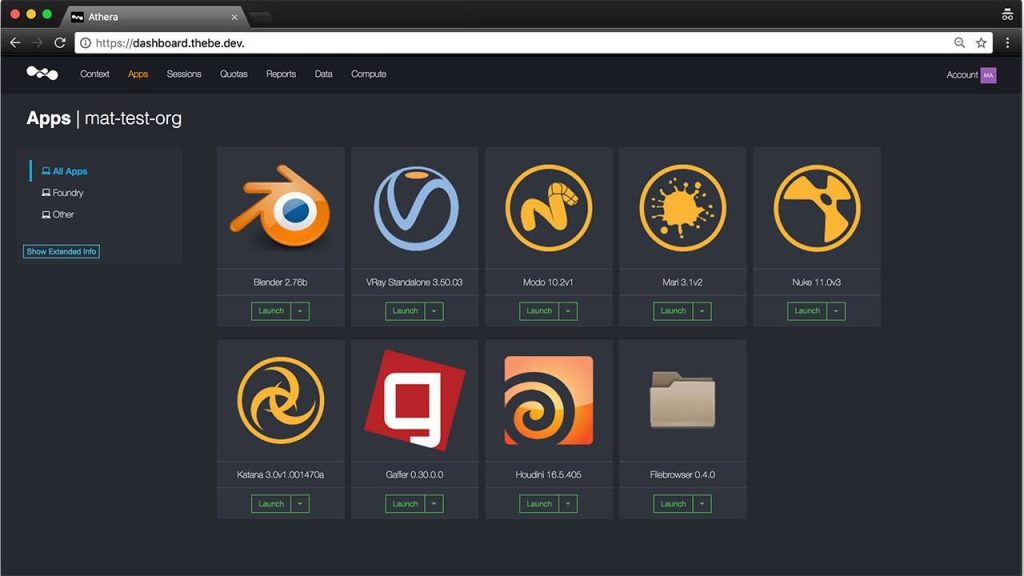Viewport: 1024px width, 576px height.
Task: Open the Sessions tab
Action: point(184,74)
